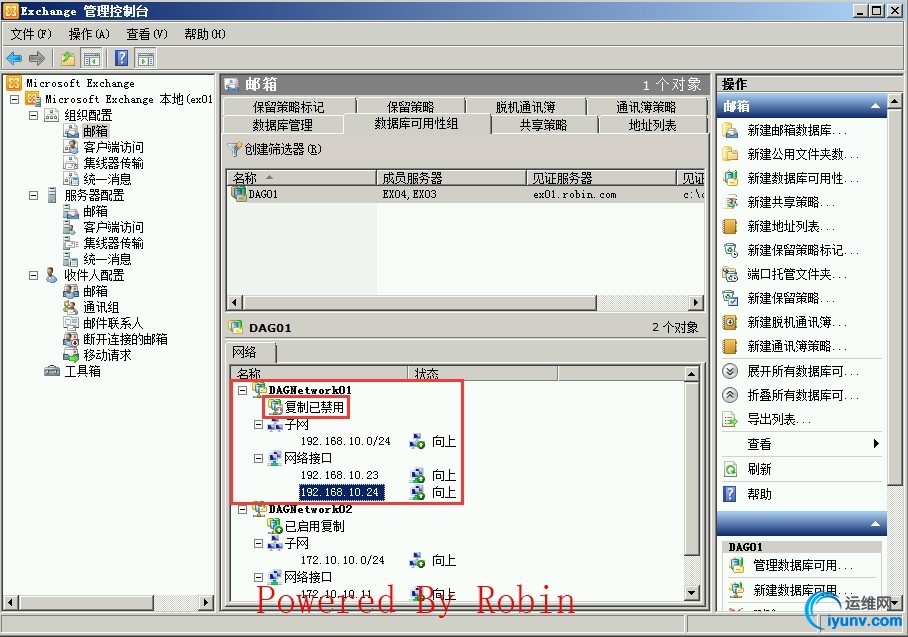Click the DAG01 row icon in list
908x637 pixels.
click(239, 193)
